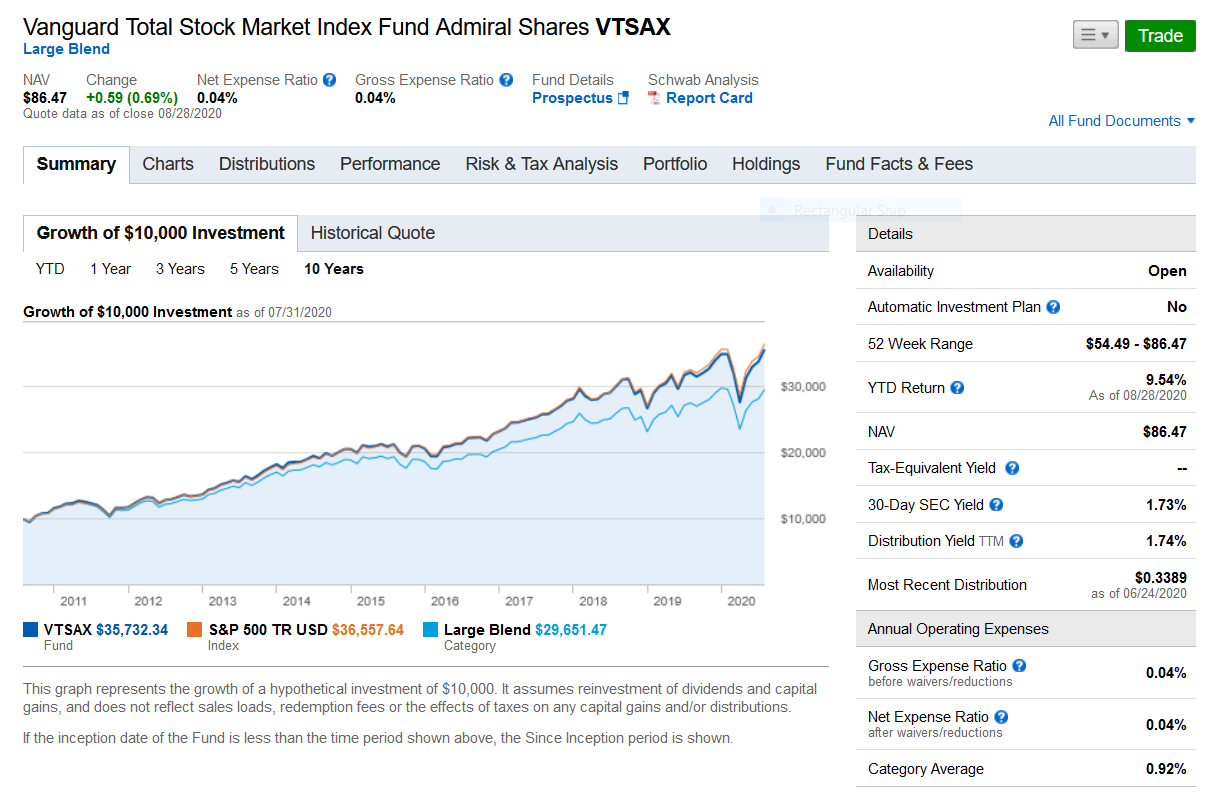Click the 2015 label on chart axis

[371, 601]
